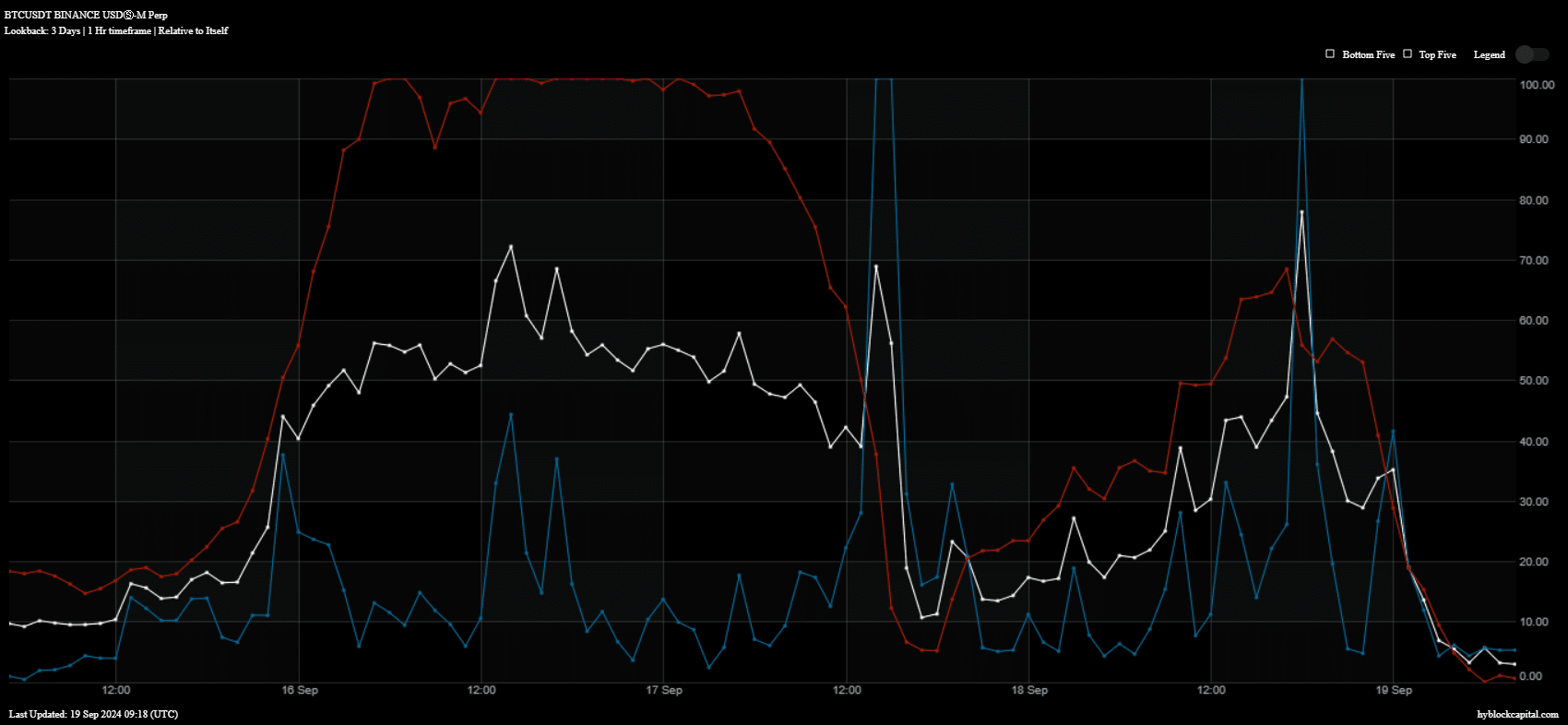Click the 90.00 y-axis label

1534,139
